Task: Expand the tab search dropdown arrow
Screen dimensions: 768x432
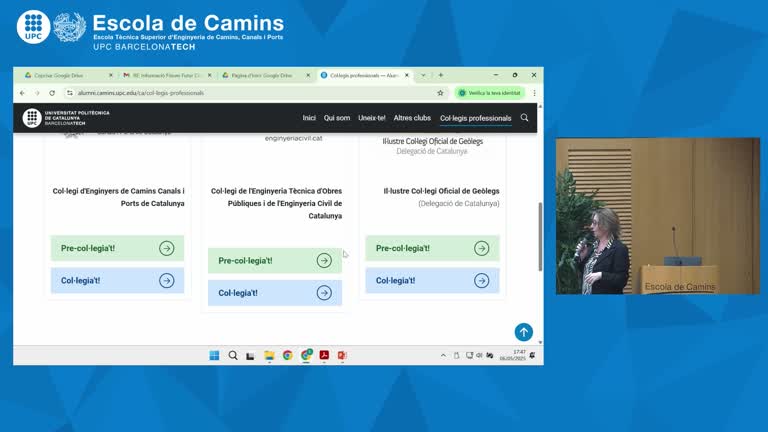Action: [423, 75]
